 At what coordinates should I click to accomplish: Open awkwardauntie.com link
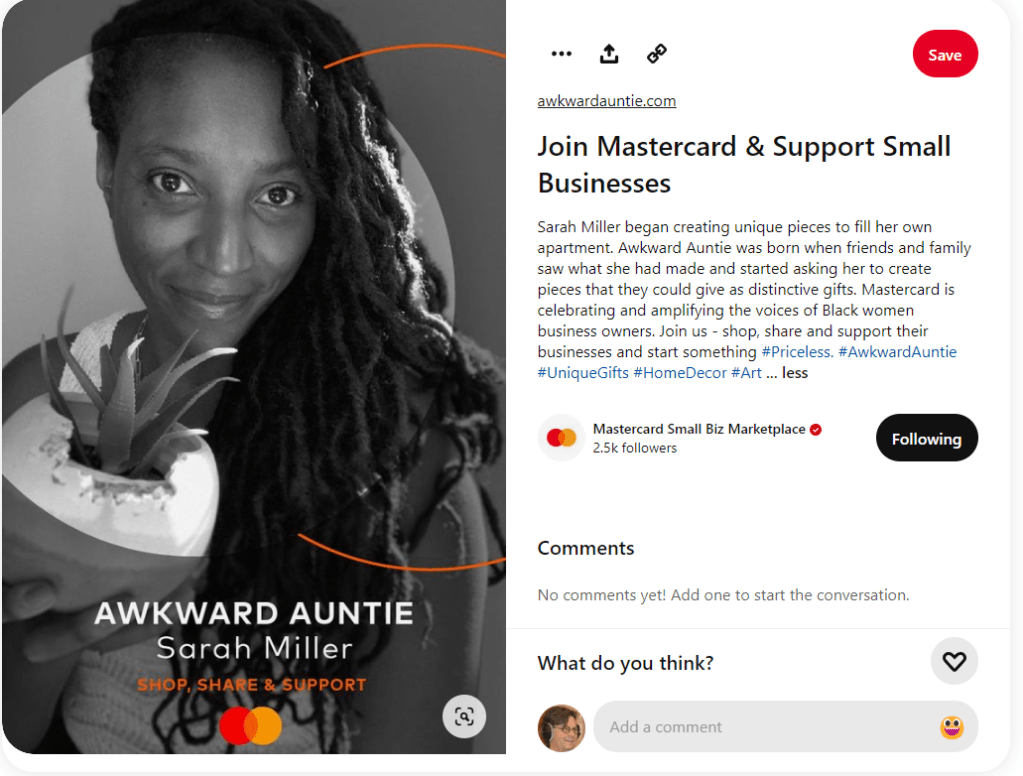[606, 101]
